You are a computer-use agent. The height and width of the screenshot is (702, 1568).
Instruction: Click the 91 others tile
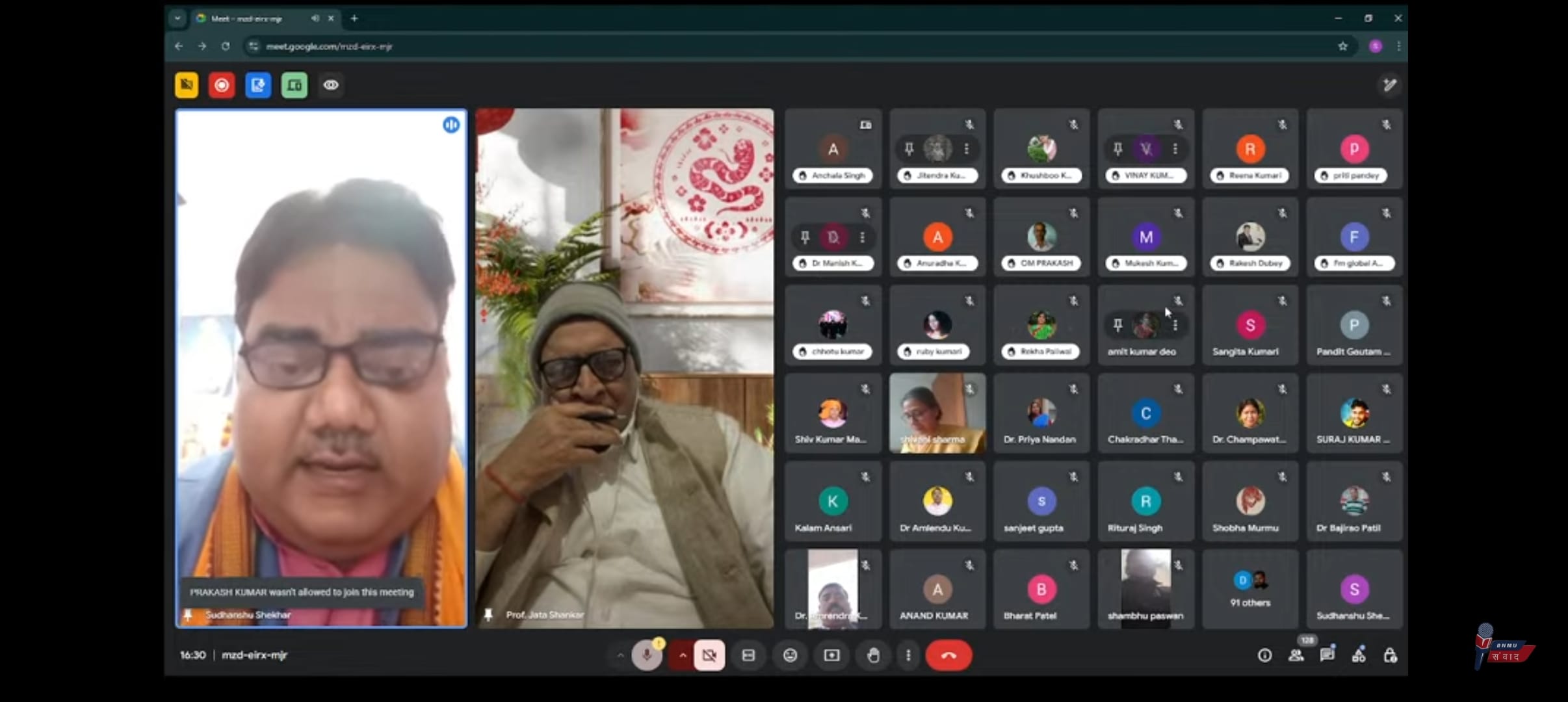coord(1249,589)
